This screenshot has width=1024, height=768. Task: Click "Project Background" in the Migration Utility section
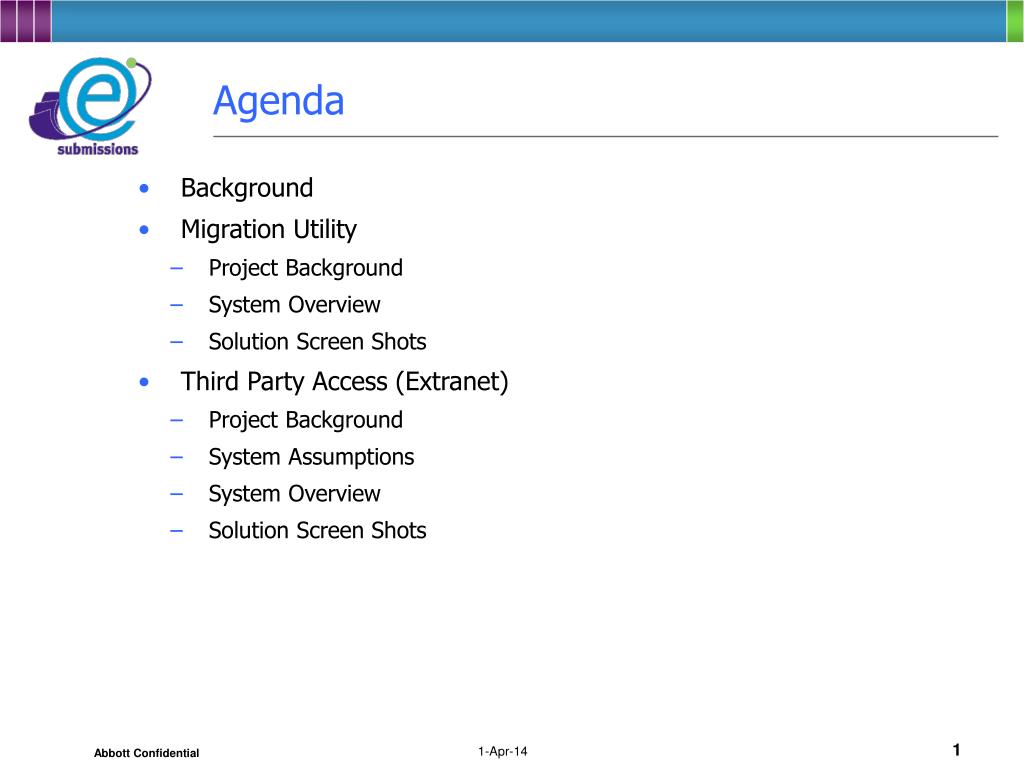pyautogui.click(x=306, y=268)
